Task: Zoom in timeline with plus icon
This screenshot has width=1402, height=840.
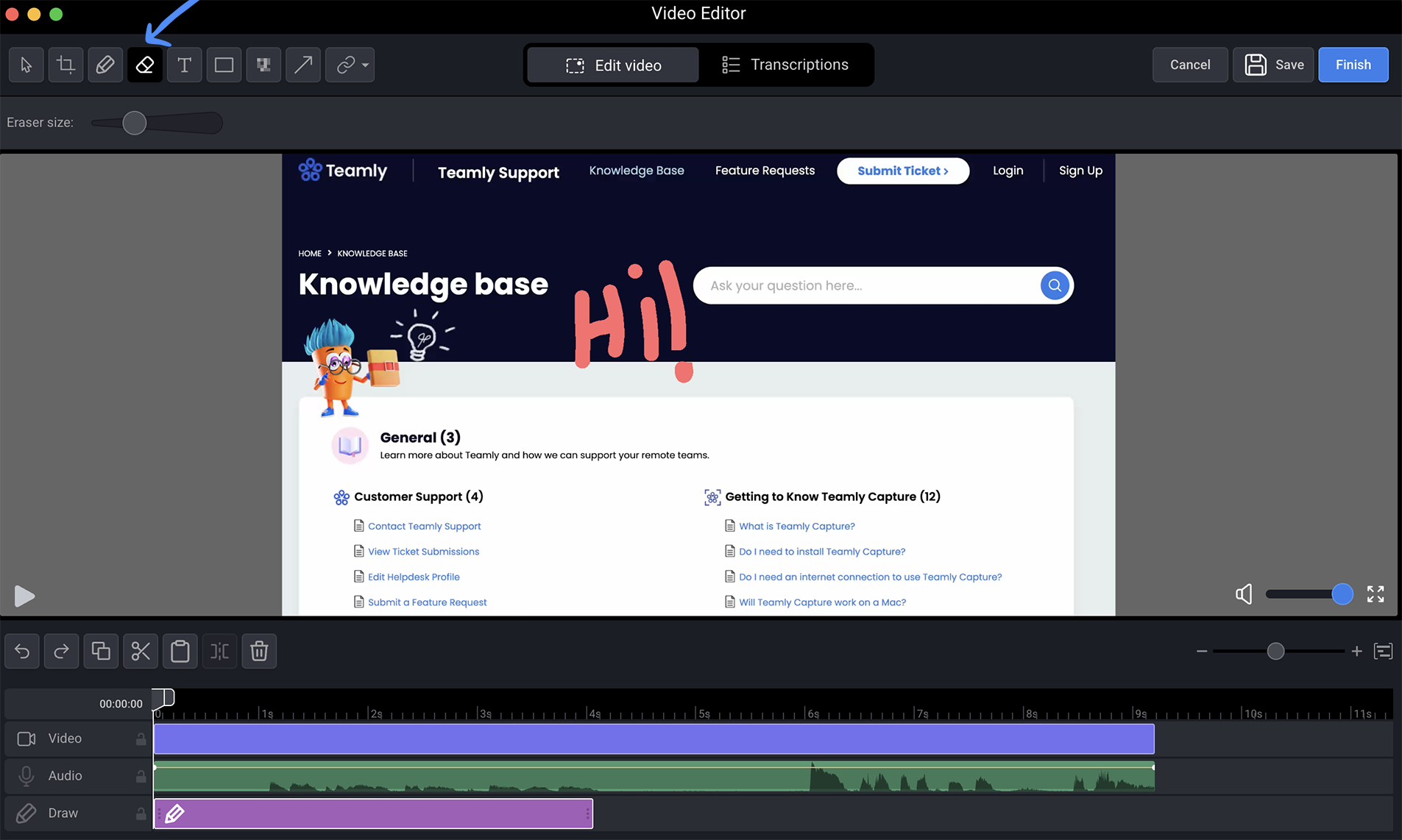Action: [1356, 651]
